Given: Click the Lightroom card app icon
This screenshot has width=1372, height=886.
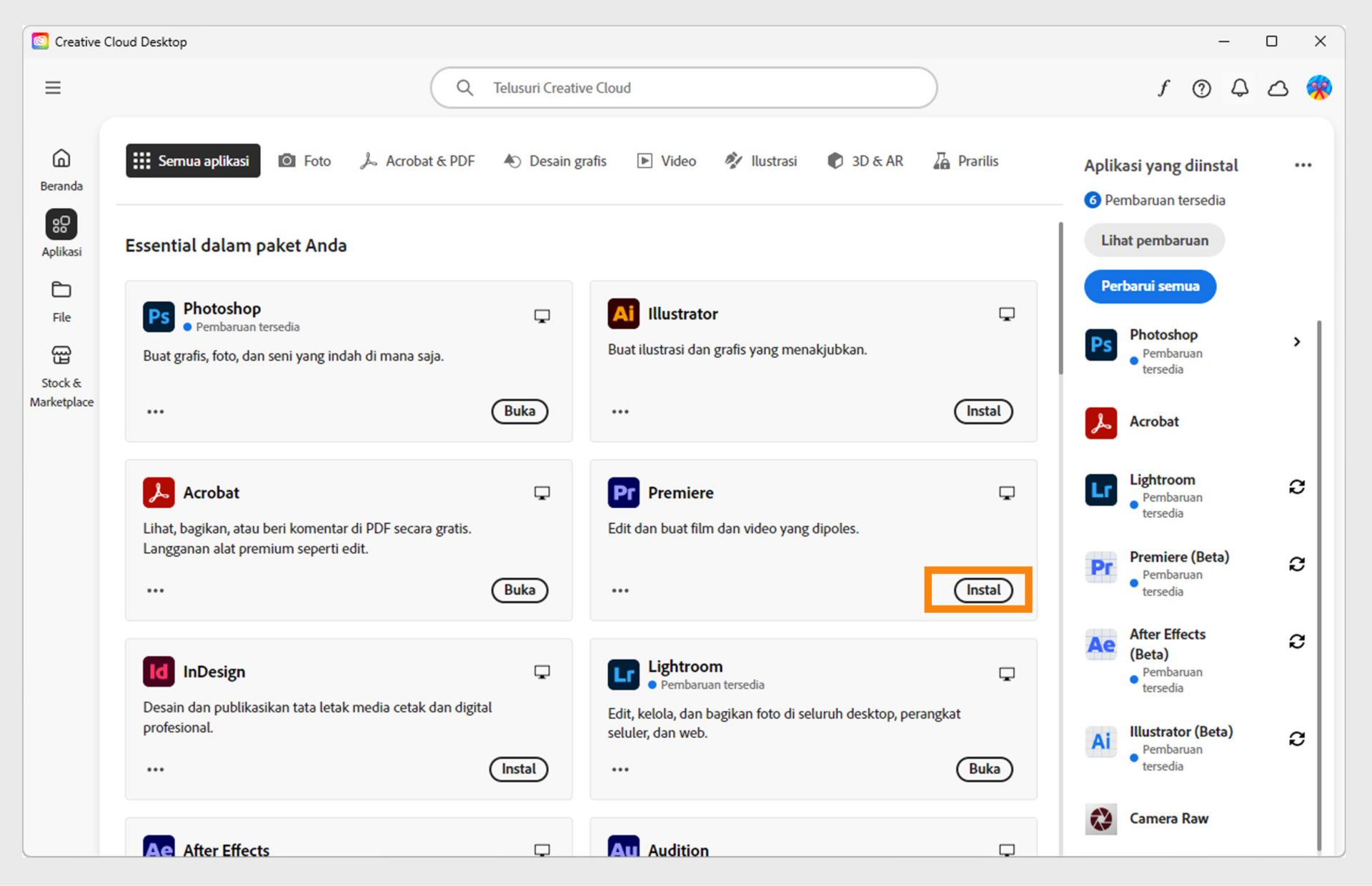Looking at the screenshot, I should (x=623, y=674).
